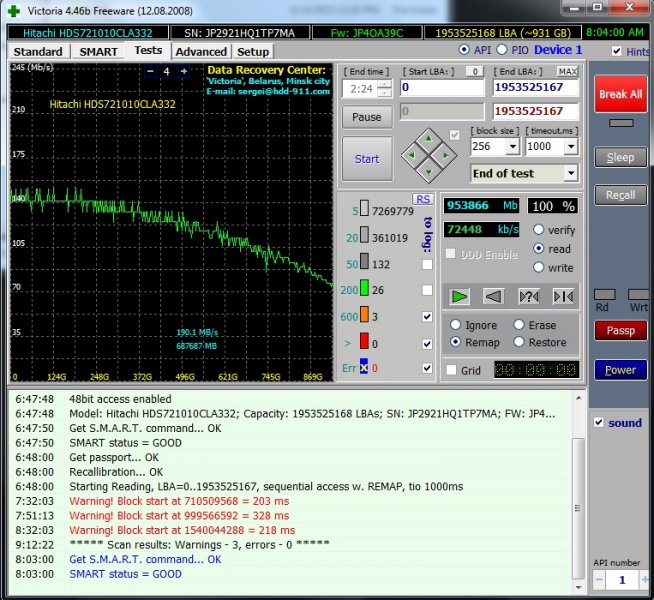This screenshot has height=600, width=654.
Task: Expand the timeout ms dropdown
Action: click(x=571, y=146)
